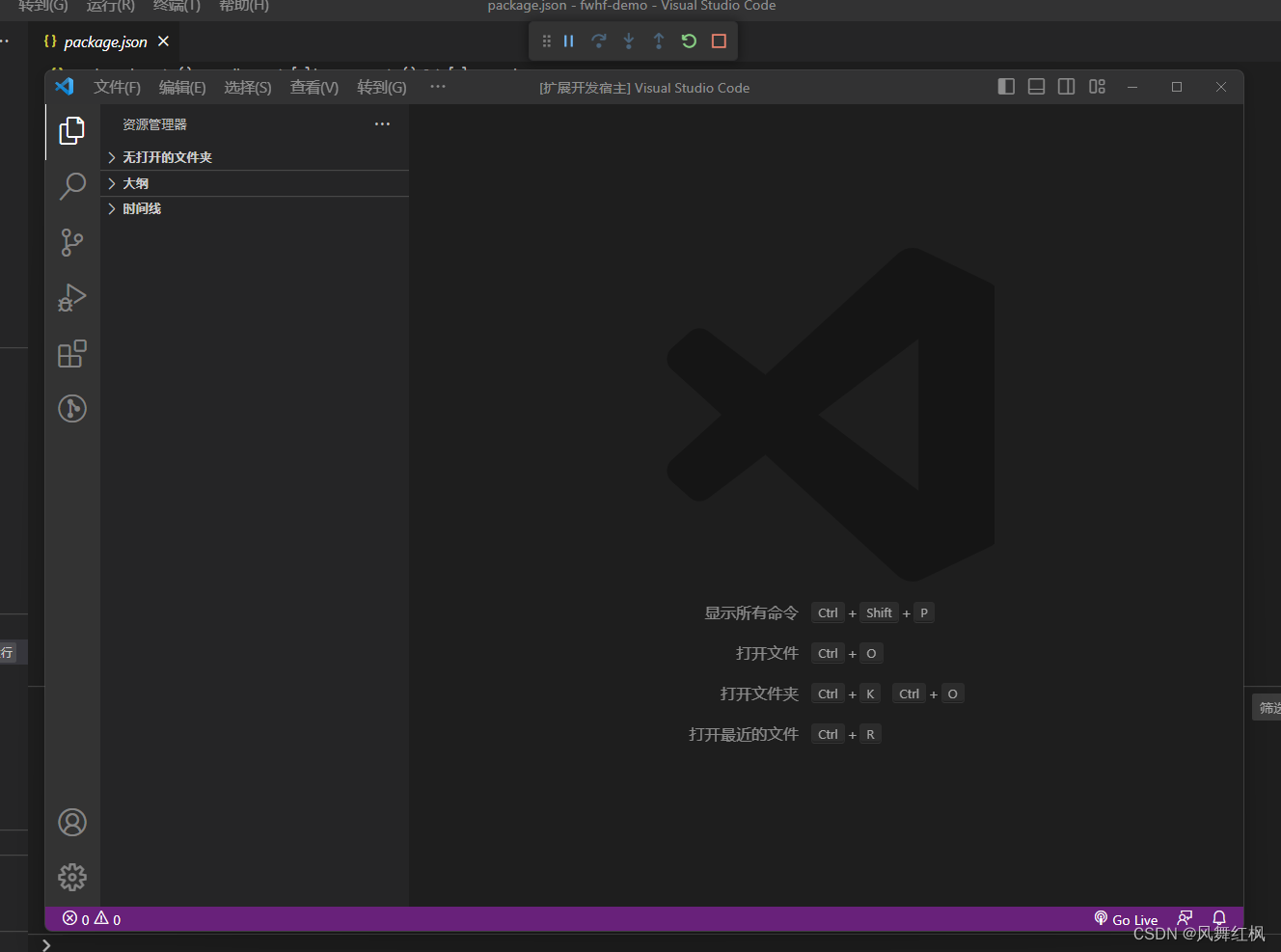Expand the 大纲 section
1281x952 pixels.
click(x=255, y=183)
